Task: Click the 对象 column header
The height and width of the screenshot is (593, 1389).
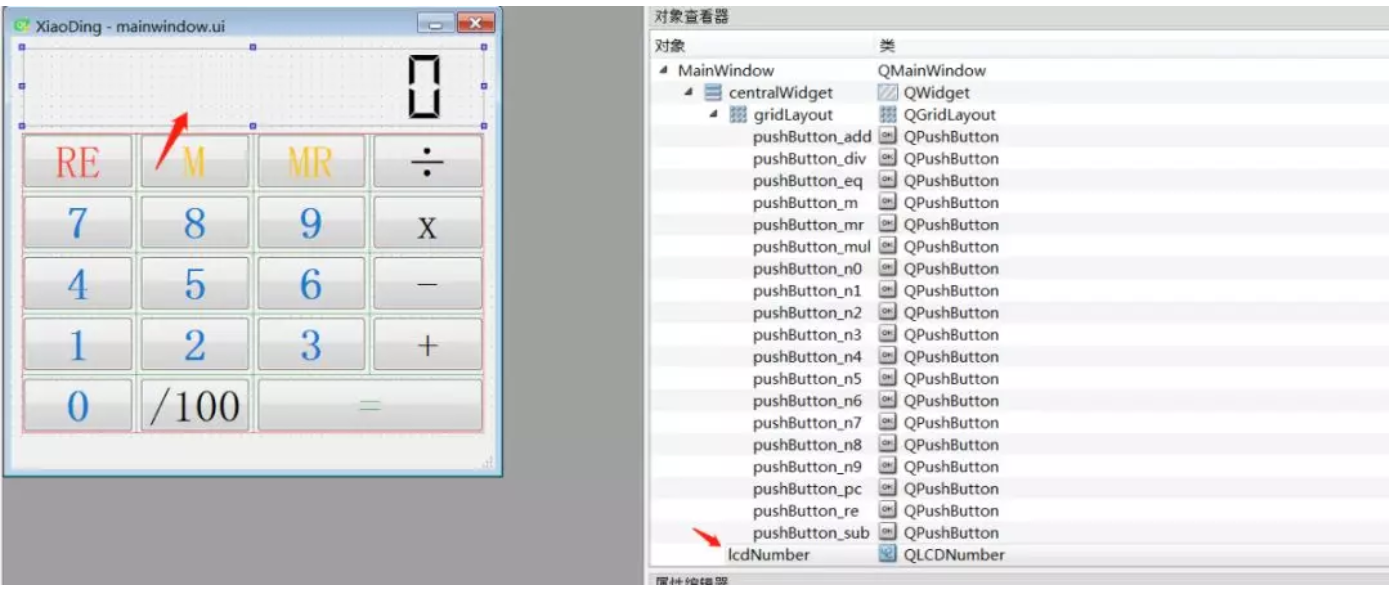Action: (x=669, y=46)
